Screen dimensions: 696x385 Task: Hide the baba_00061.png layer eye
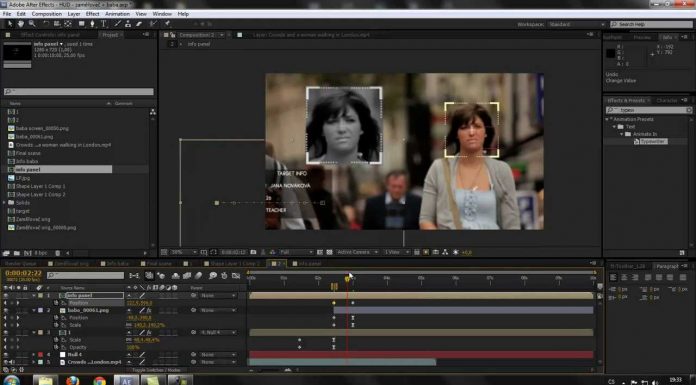pos(6,310)
